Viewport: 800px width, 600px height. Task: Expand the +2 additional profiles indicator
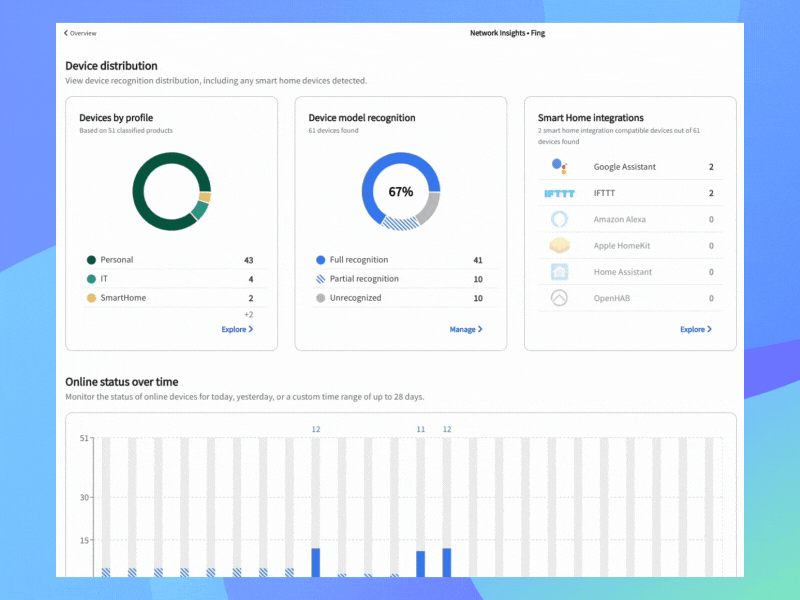[248, 315]
